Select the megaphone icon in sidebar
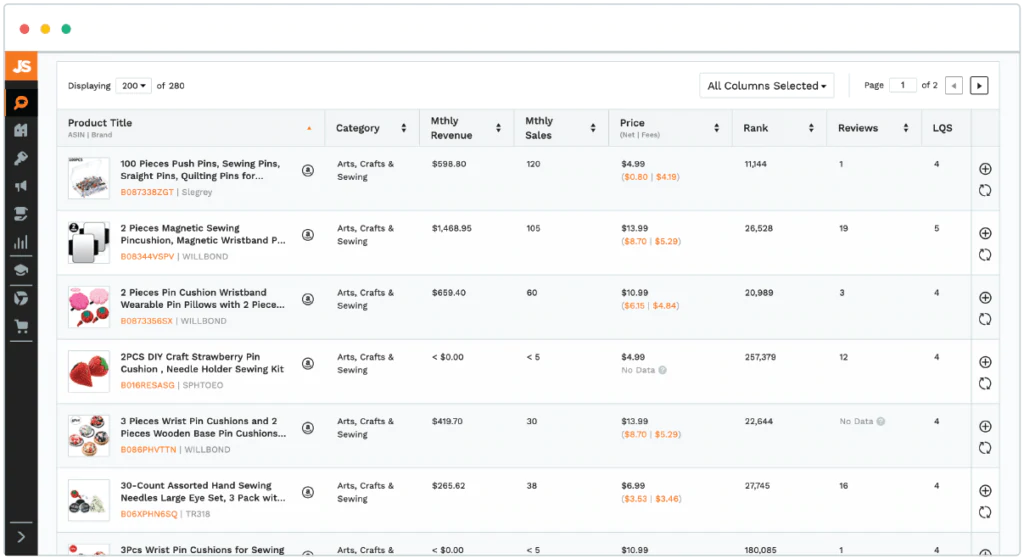Screen dimensions: 1024x559 click(x=20, y=186)
